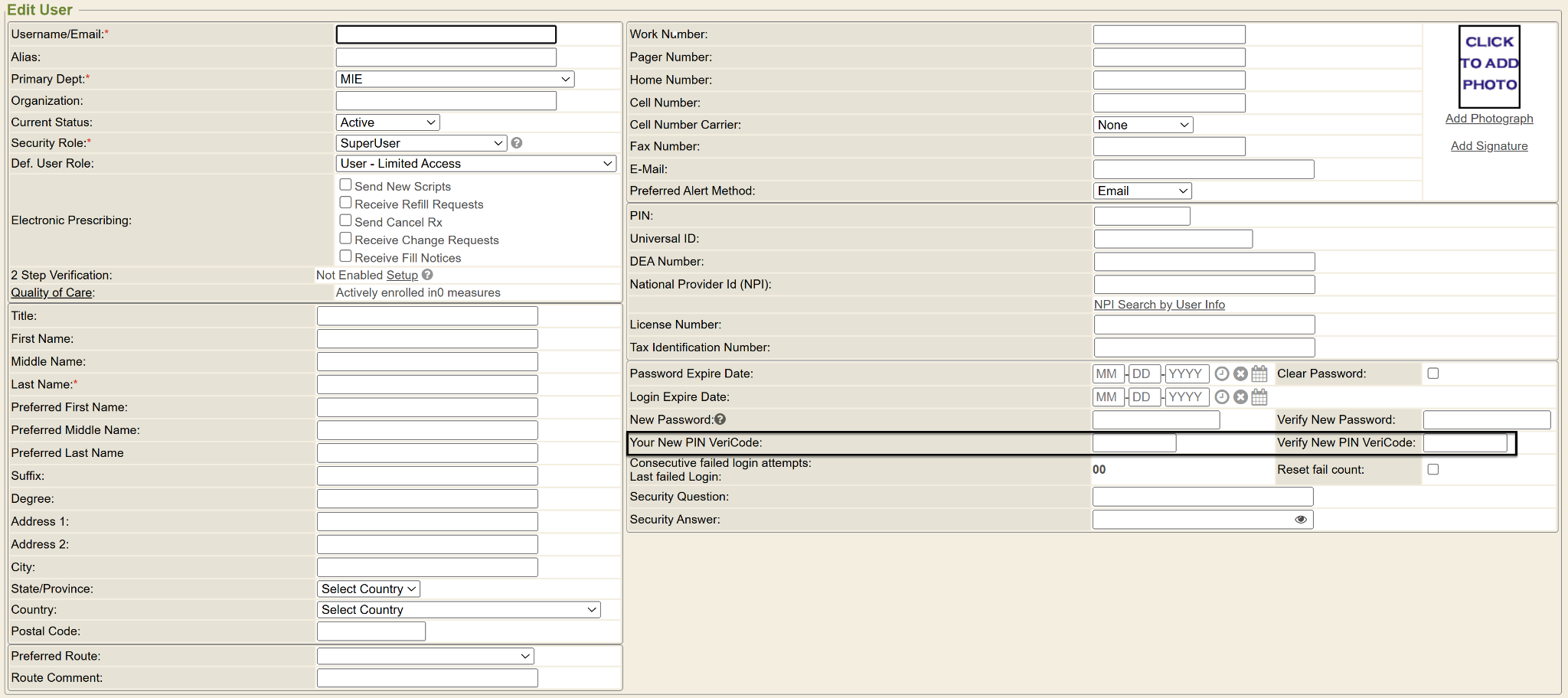Reveal Security Answer using the eye icon
Screen dimensions: 1568x698
1300,520
